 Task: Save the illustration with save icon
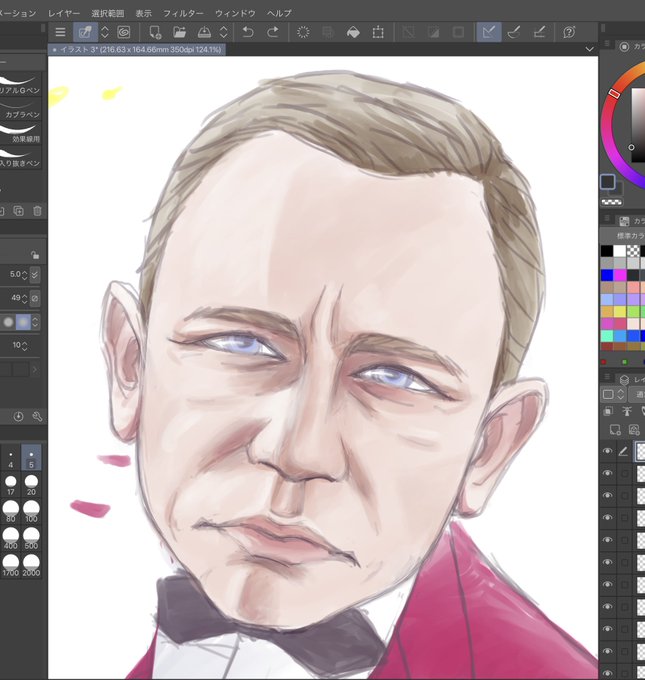click(204, 32)
